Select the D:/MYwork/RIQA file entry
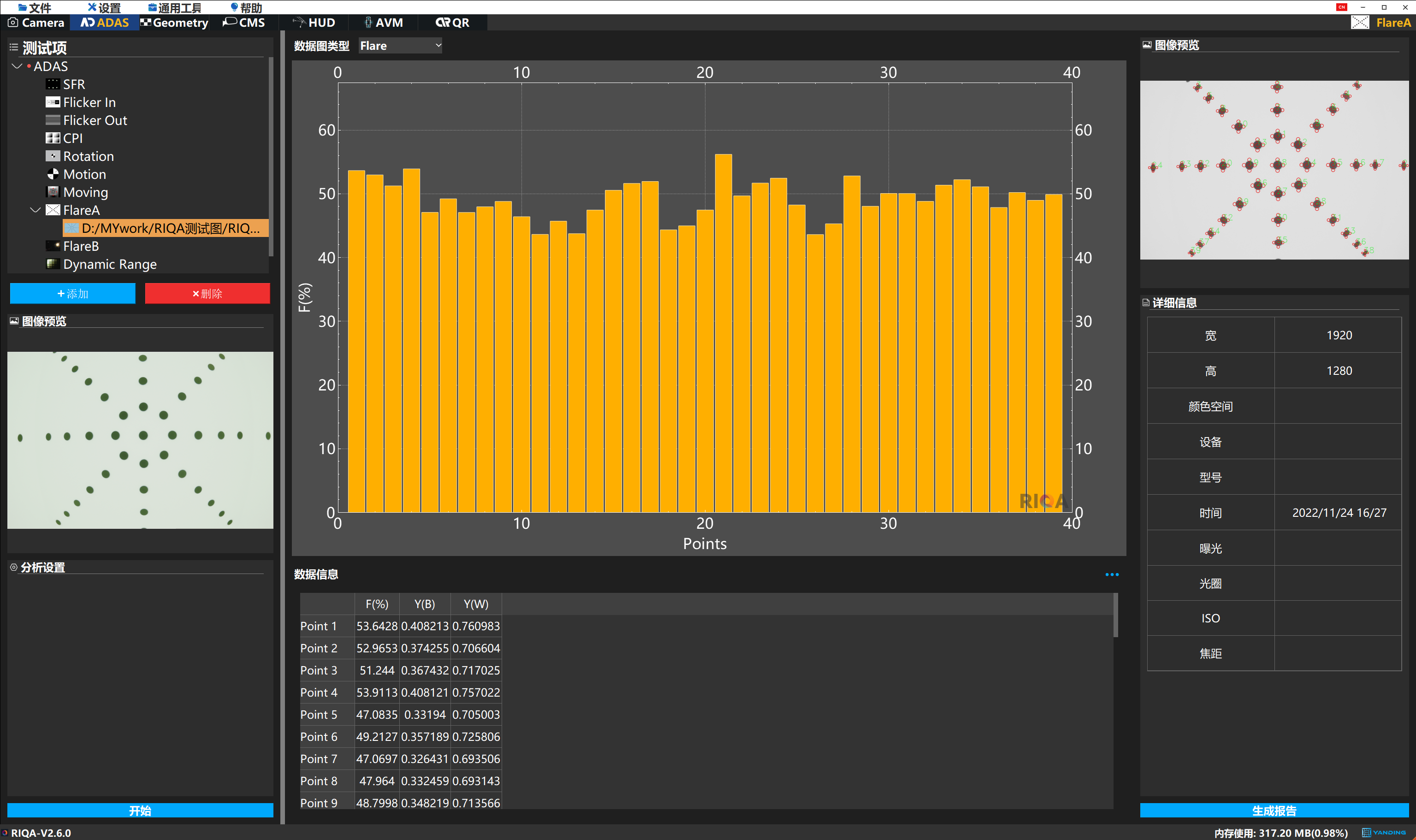 click(165, 228)
